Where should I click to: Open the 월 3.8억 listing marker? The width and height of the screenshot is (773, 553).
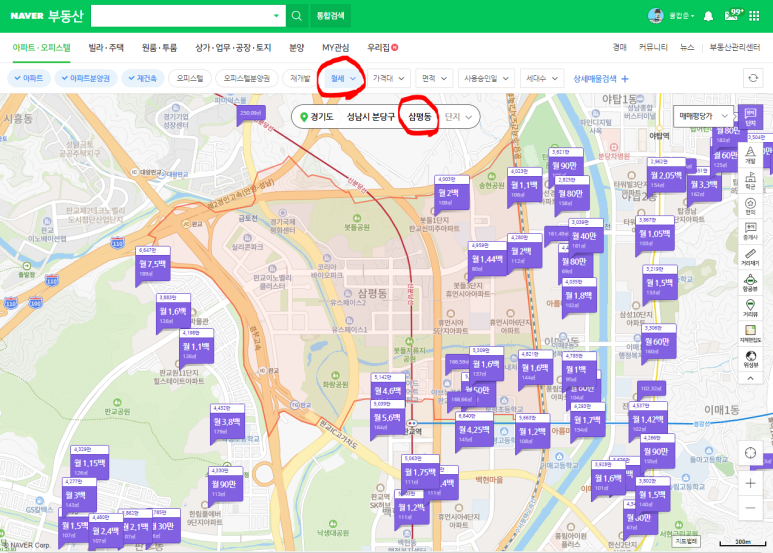[227, 422]
